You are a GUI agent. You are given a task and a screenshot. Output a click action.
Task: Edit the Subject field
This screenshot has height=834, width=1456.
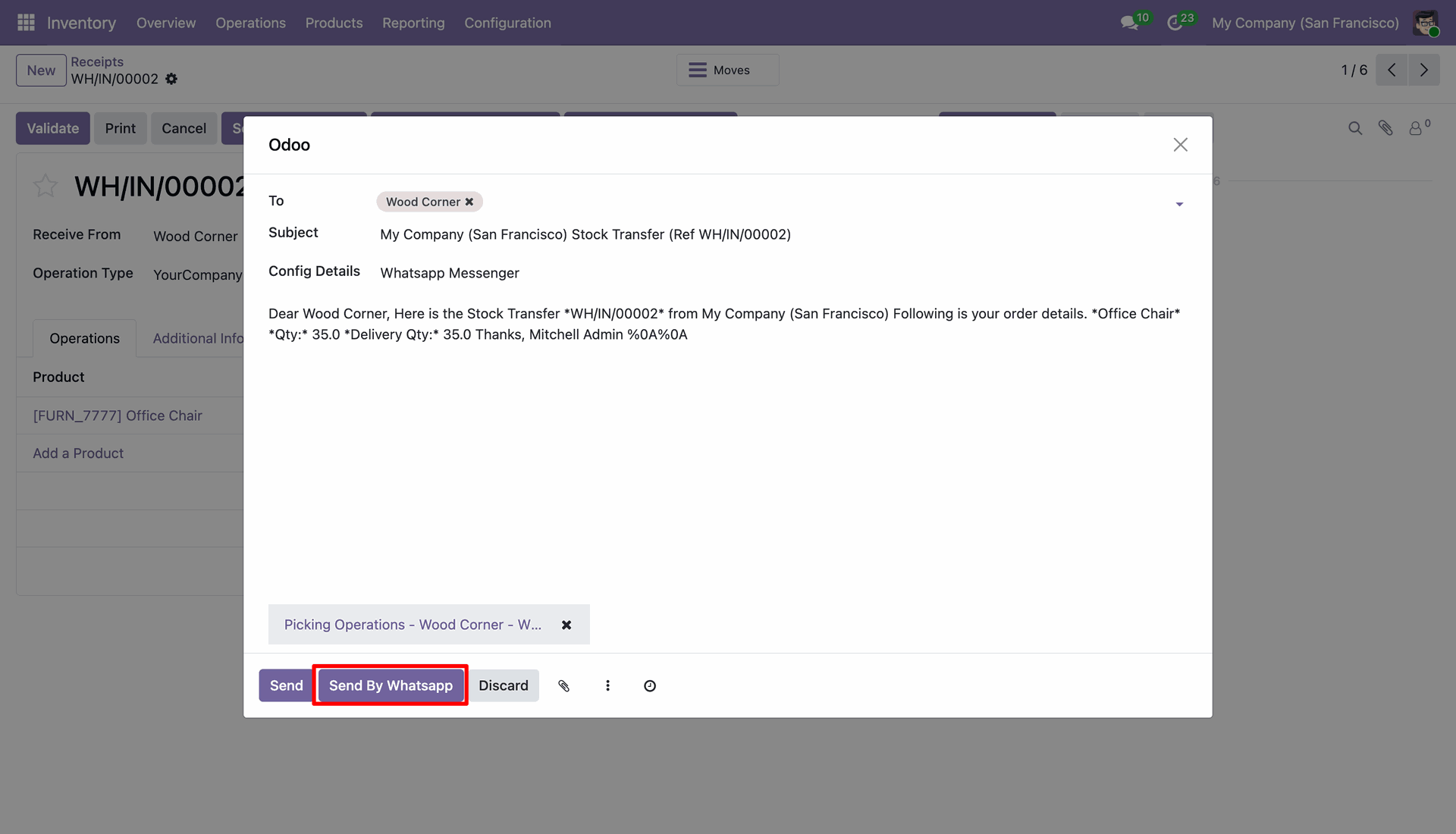[x=781, y=234]
